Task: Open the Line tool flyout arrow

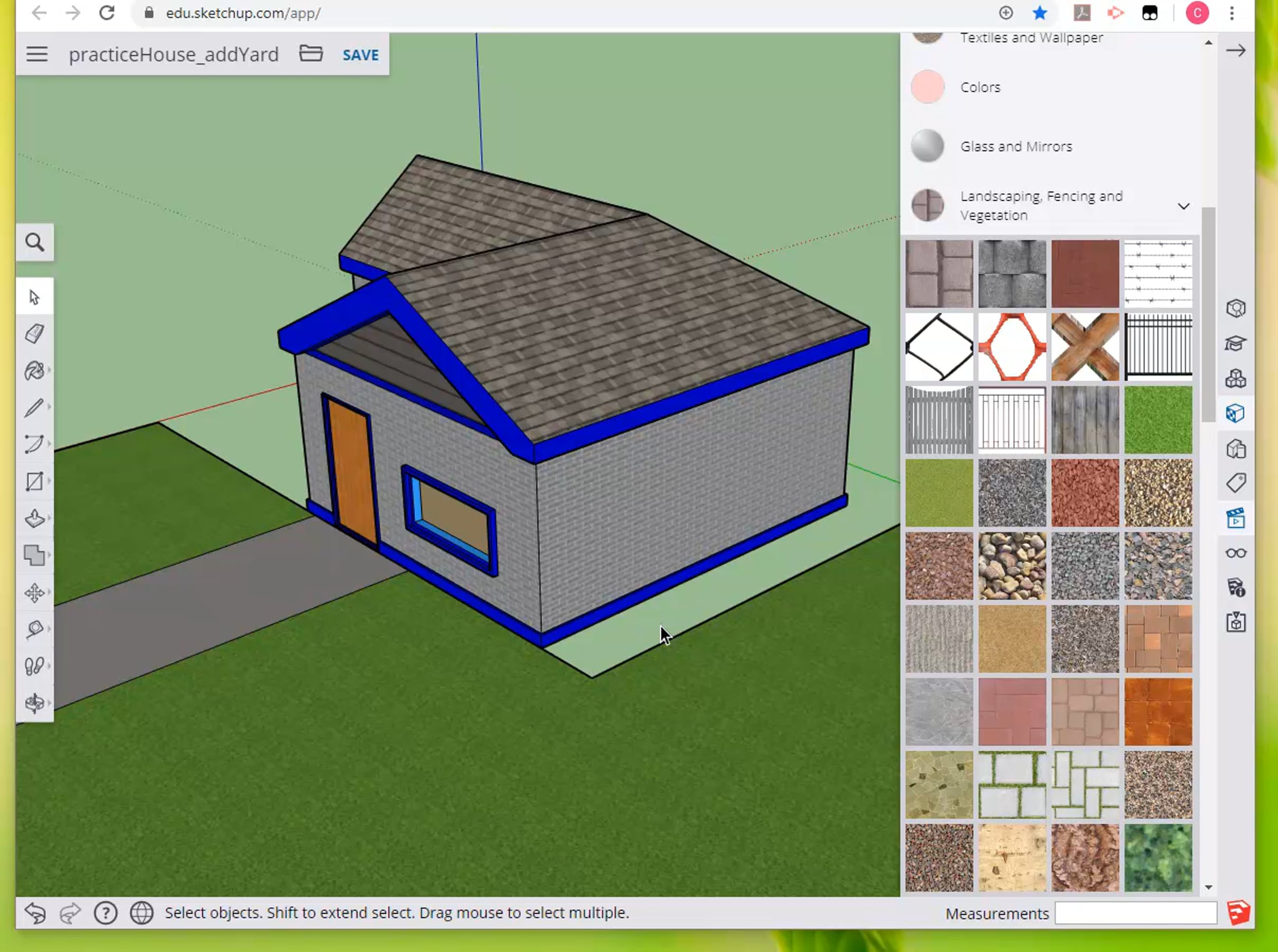Action: (50, 407)
